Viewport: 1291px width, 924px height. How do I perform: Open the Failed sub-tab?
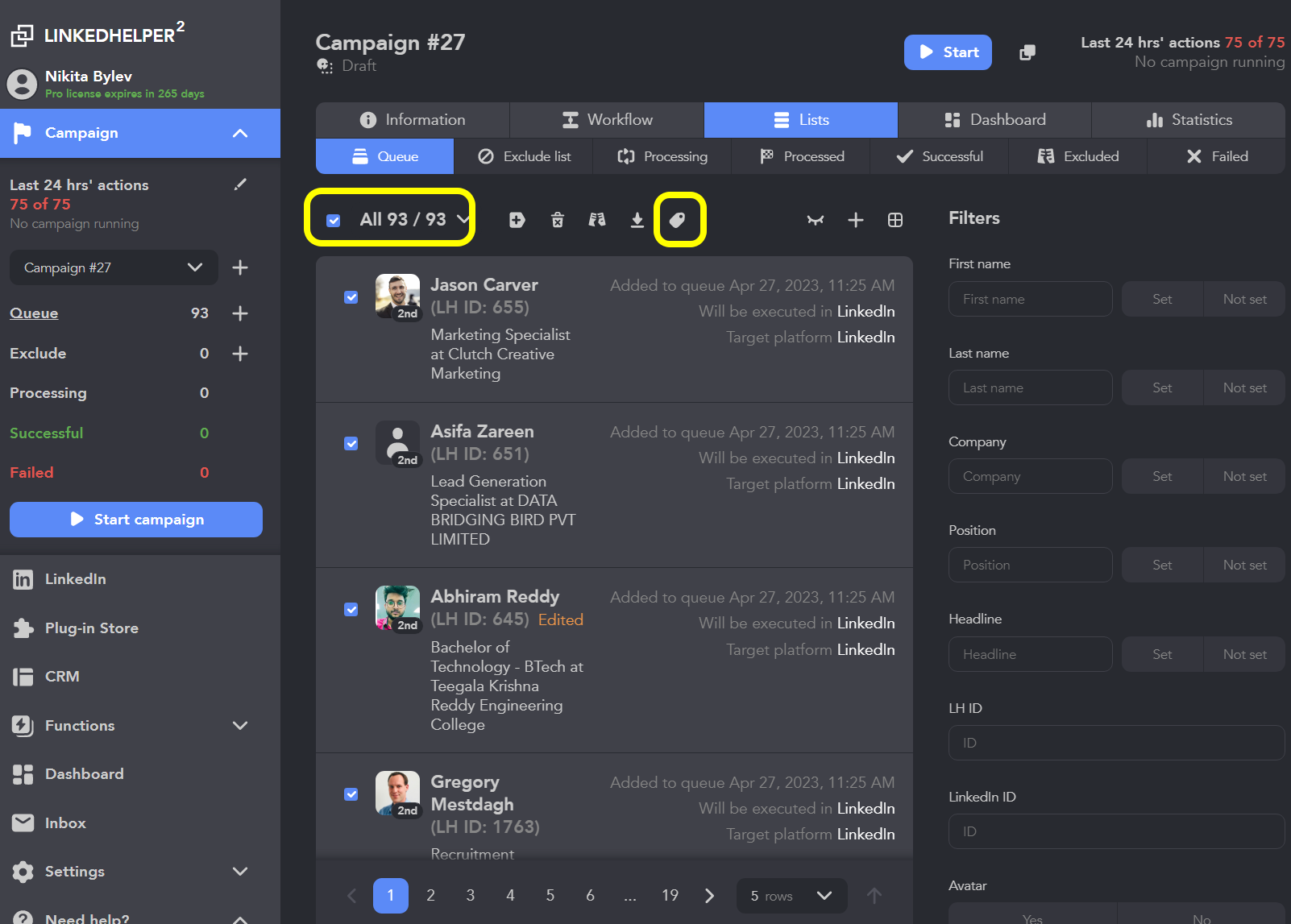point(1216,156)
